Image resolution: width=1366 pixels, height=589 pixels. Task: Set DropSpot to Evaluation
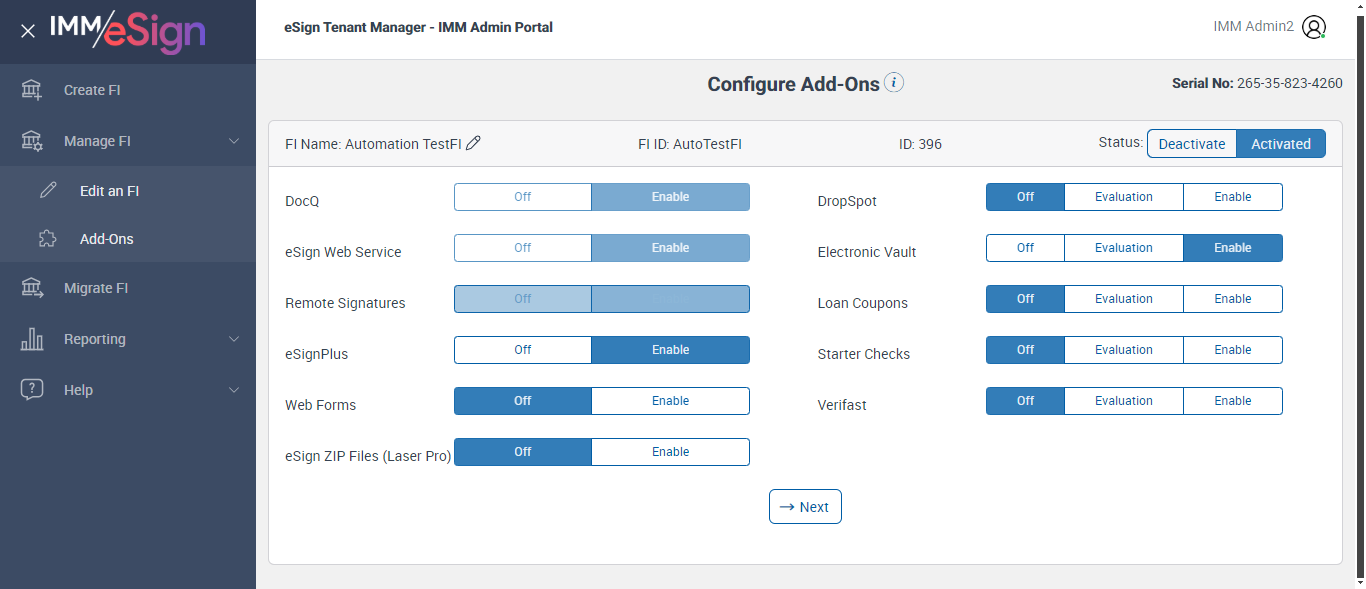(1123, 197)
